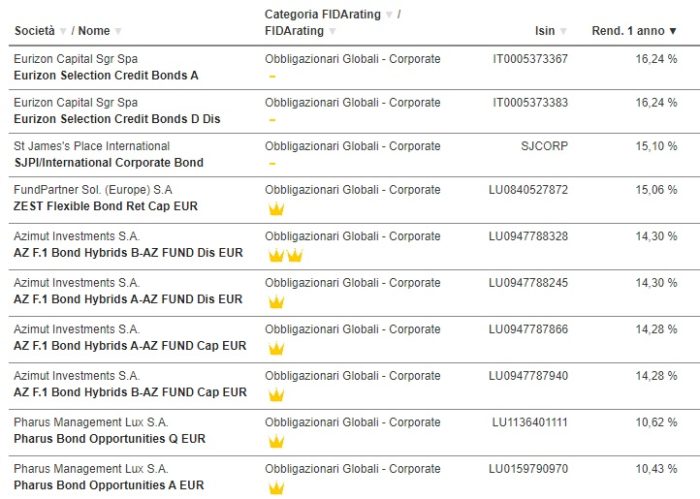Image resolution: width=700 pixels, height=499 pixels.
Task: Click dash rating of SJPI/International Corporate Bond
Action: click(x=272, y=164)
